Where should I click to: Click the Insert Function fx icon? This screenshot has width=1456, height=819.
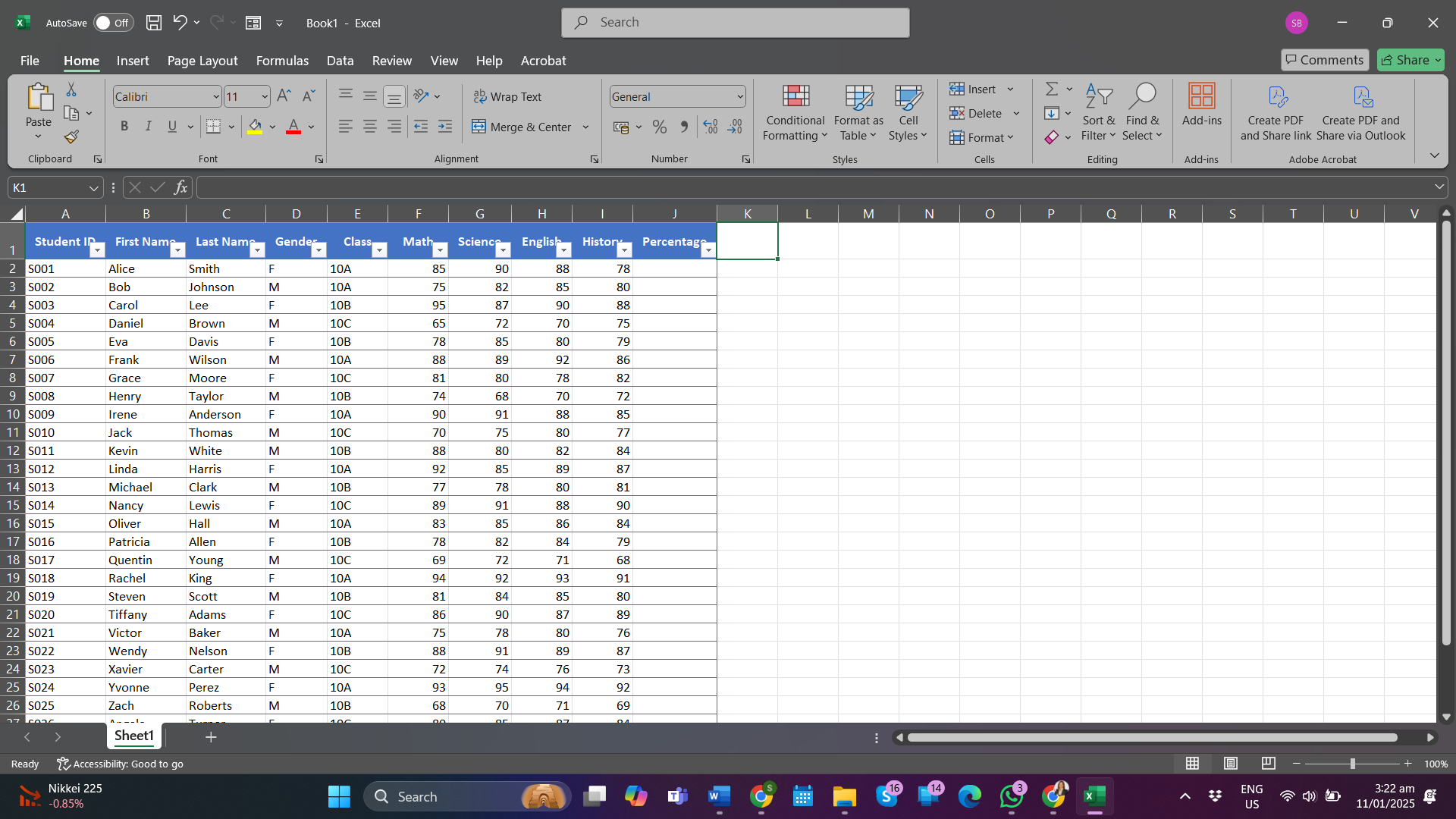click(180, 187)
